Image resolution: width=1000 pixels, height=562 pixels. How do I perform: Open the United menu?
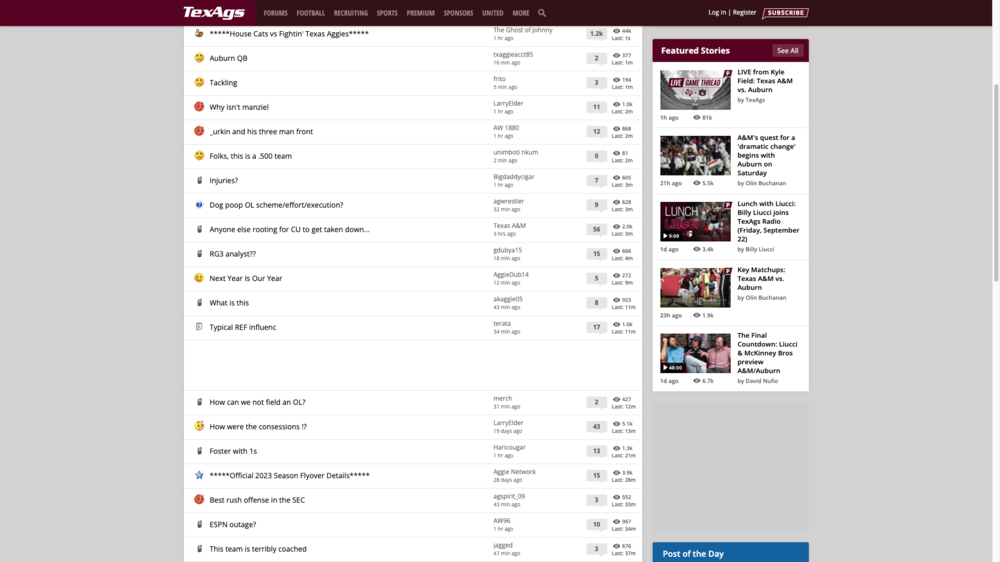point(492,13)
